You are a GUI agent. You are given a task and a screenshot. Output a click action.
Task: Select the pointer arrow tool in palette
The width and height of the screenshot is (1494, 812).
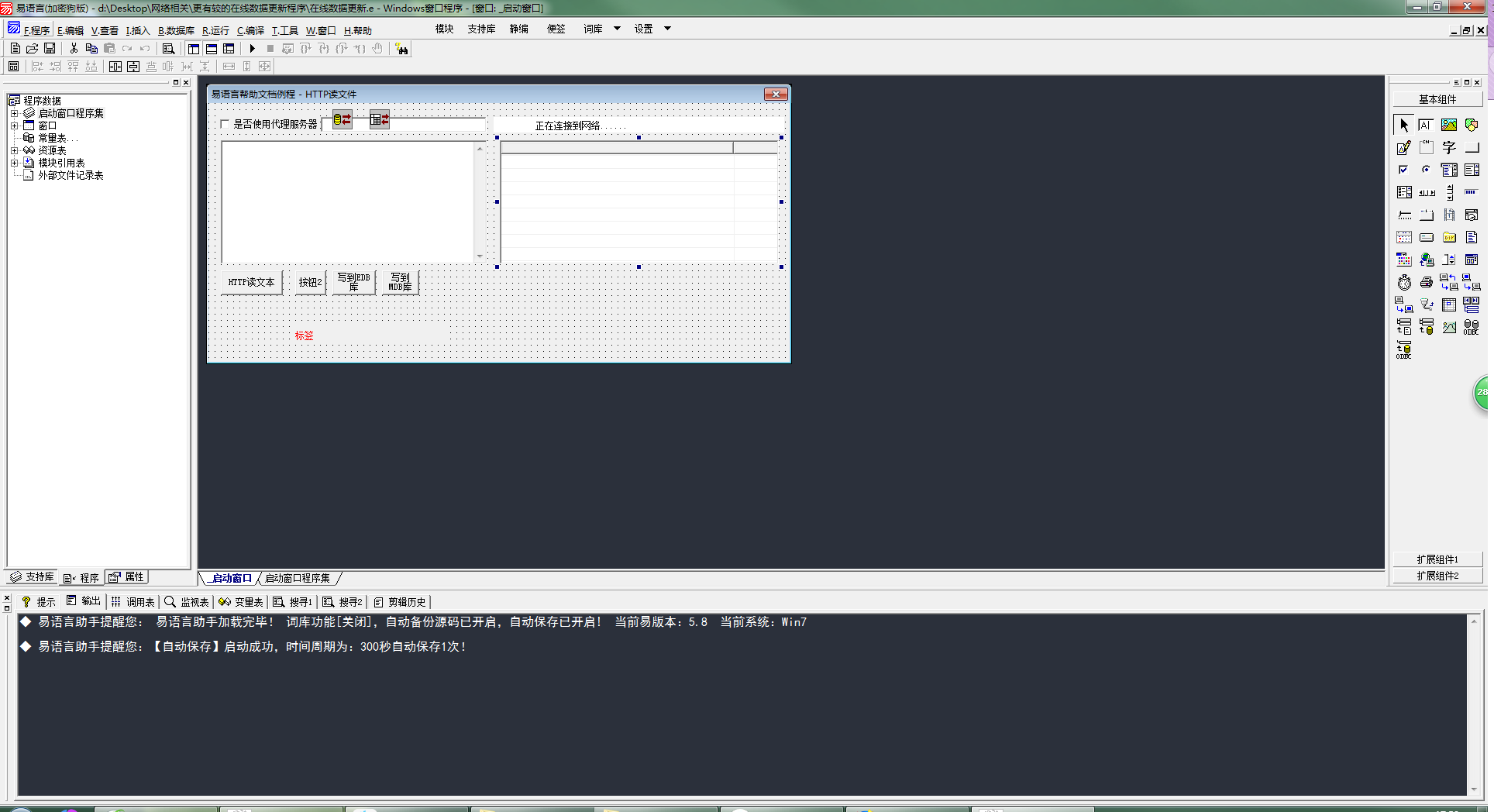[1403, 125]
